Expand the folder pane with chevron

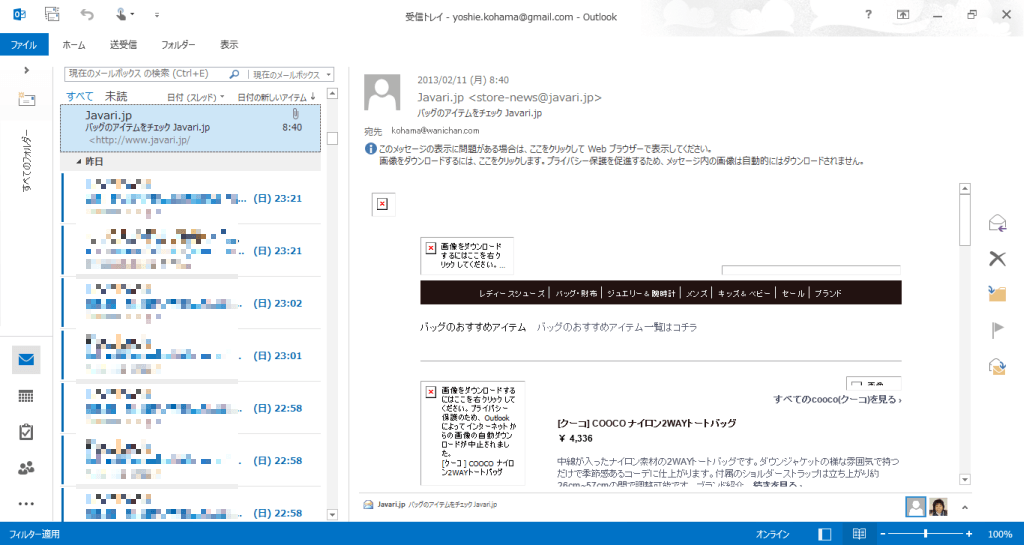click(26, 70)
